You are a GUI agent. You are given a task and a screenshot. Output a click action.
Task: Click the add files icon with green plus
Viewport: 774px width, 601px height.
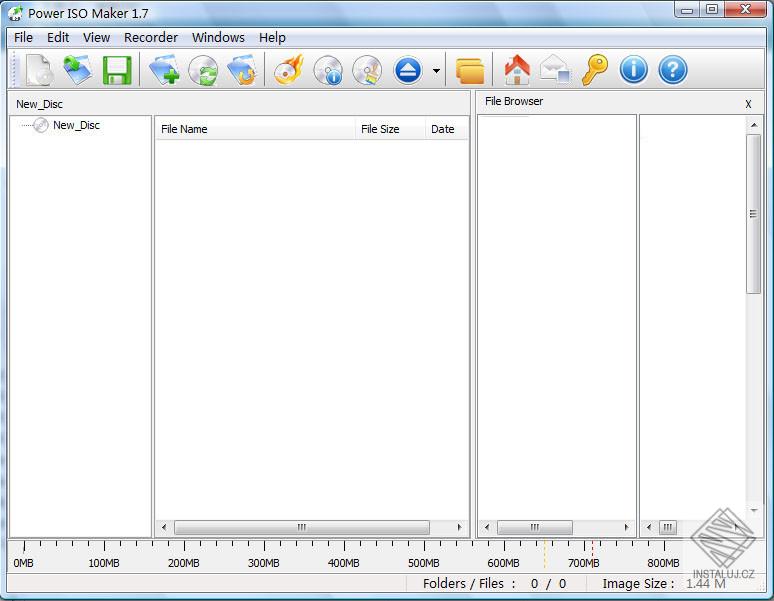pos(164,70)
